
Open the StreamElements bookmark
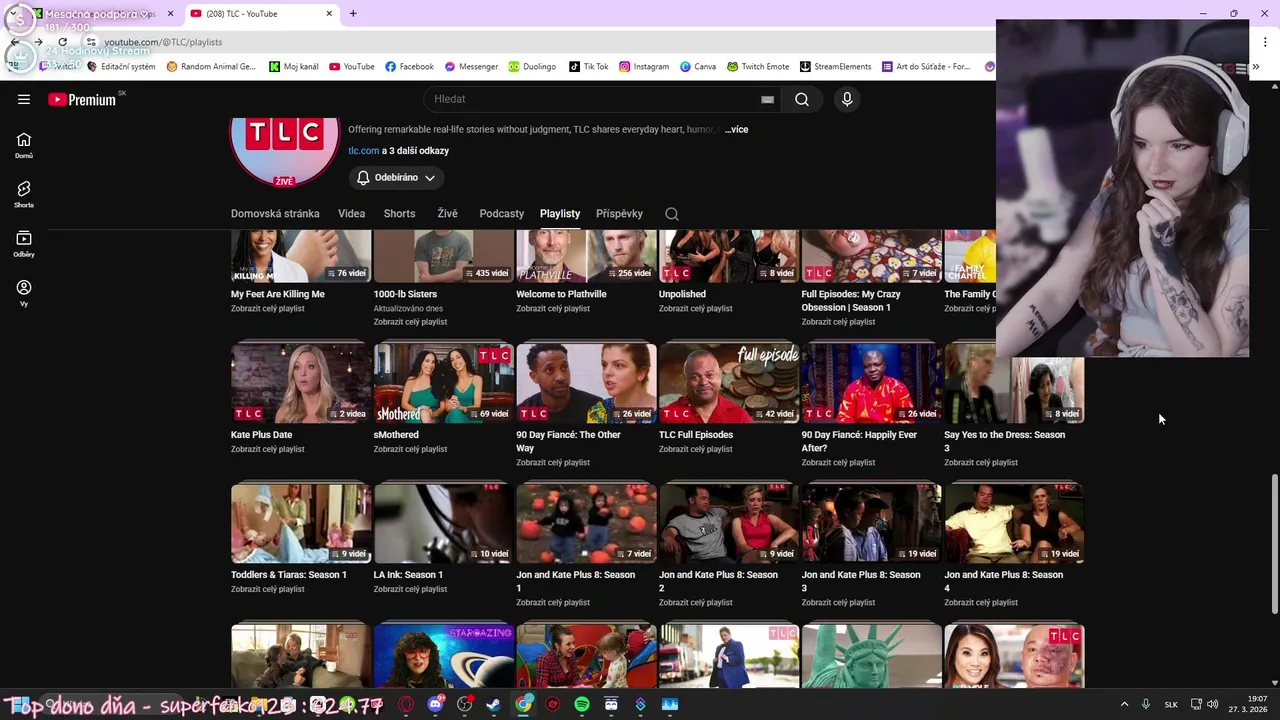(x=835, y=67)
